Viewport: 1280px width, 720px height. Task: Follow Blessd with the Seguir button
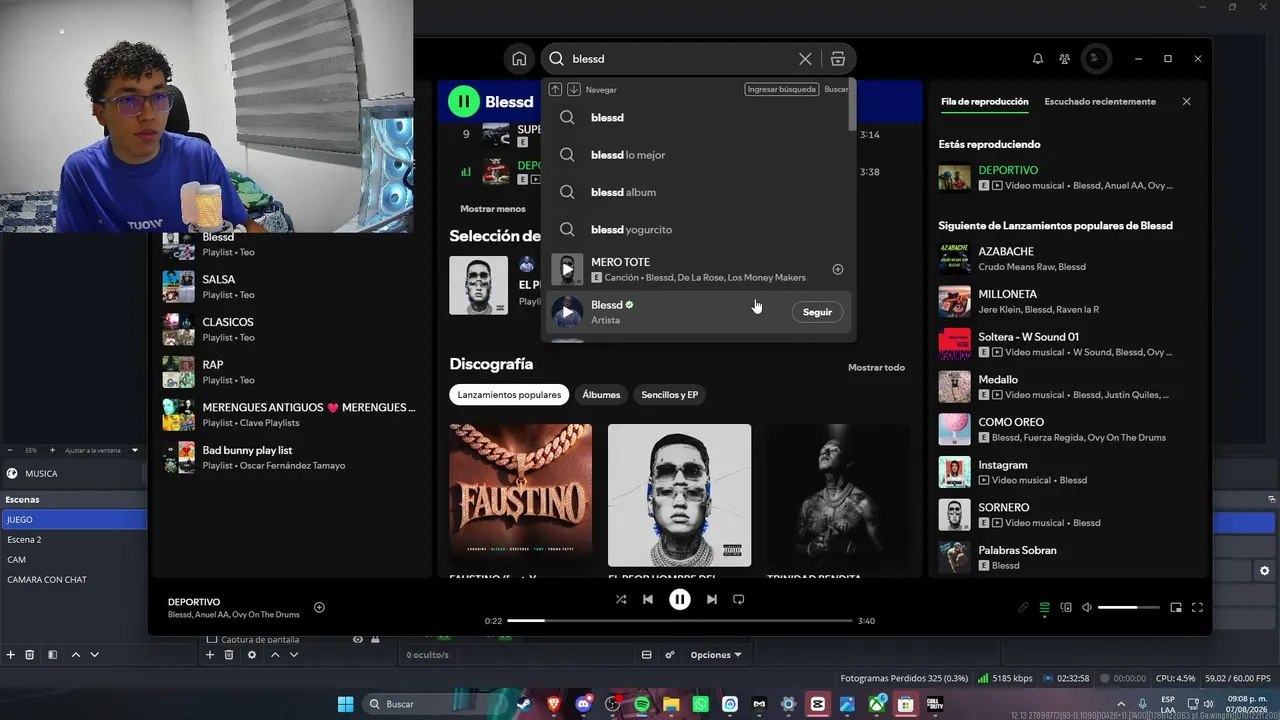pos(817,312)
